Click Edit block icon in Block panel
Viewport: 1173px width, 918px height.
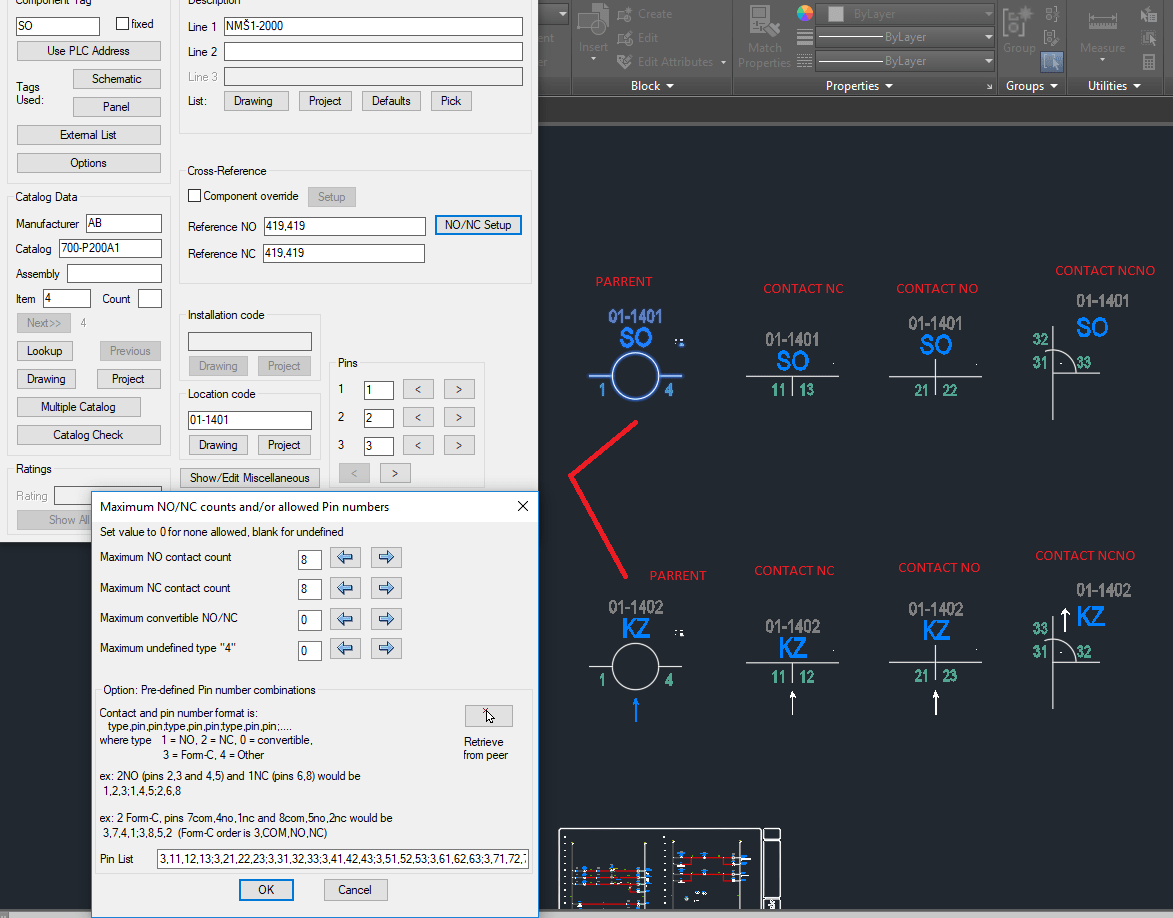pyautogui.click(x=625, y=37)
